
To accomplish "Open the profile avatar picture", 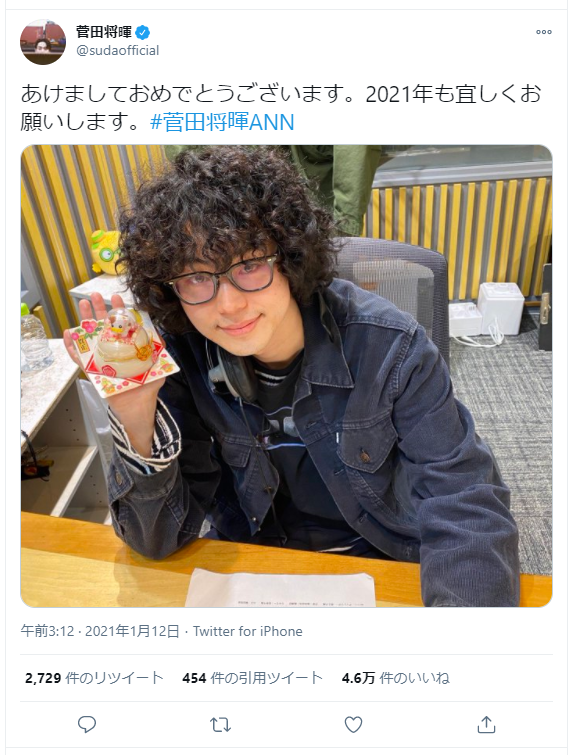I will tap(43, 42).
